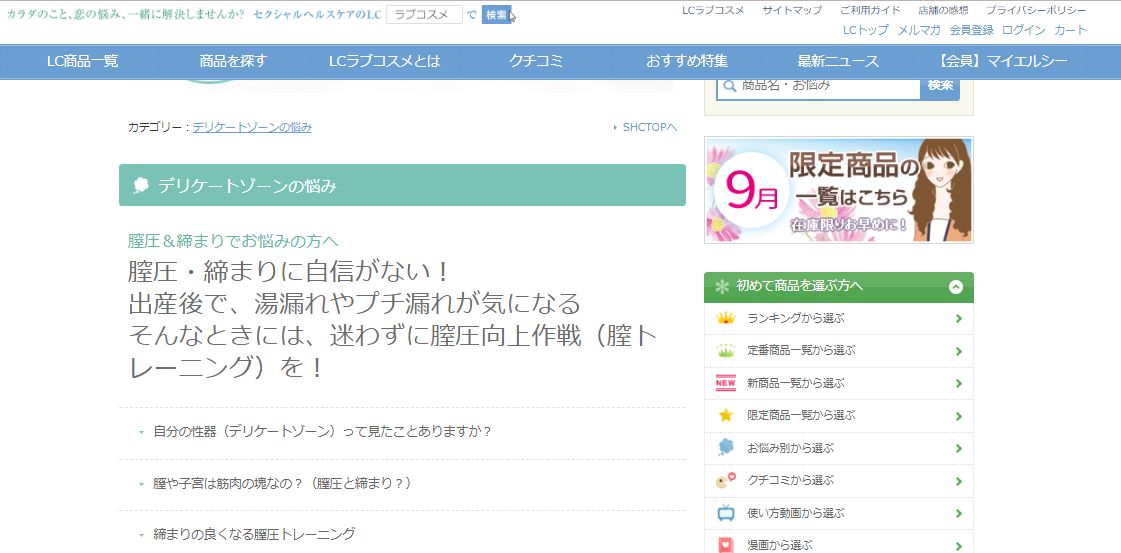Click the face icon beside クチコミから選ぶ

click(726, 481)
